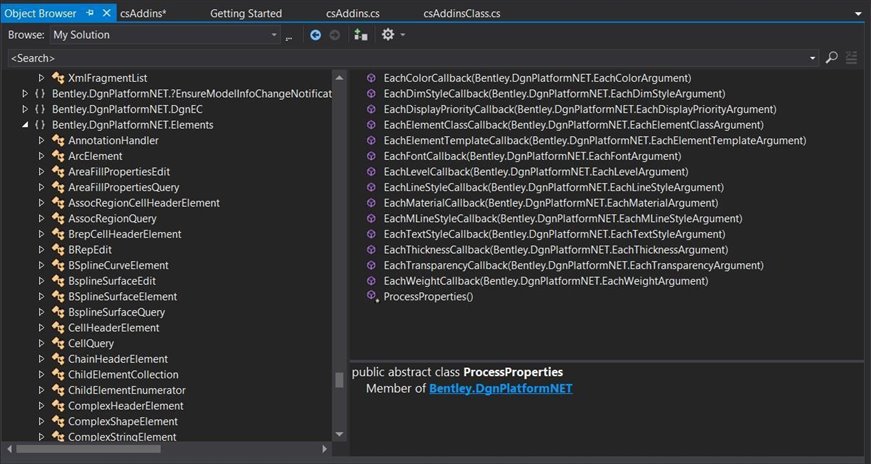
Task: Select BrepCellHeaderElement in the tree
Action: (x=124, y=234)
